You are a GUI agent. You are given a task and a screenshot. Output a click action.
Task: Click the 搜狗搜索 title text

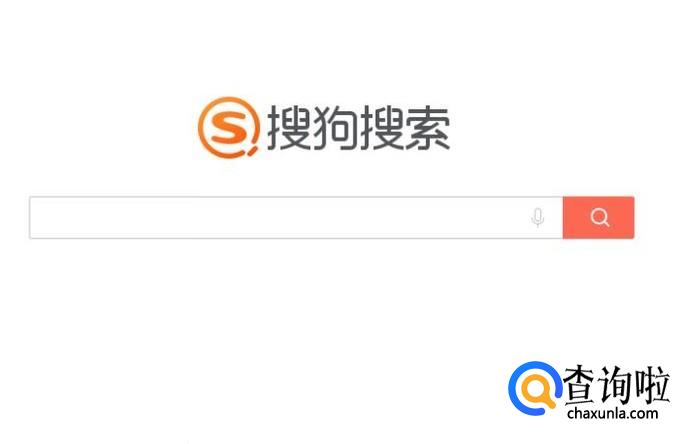point(359,128)
